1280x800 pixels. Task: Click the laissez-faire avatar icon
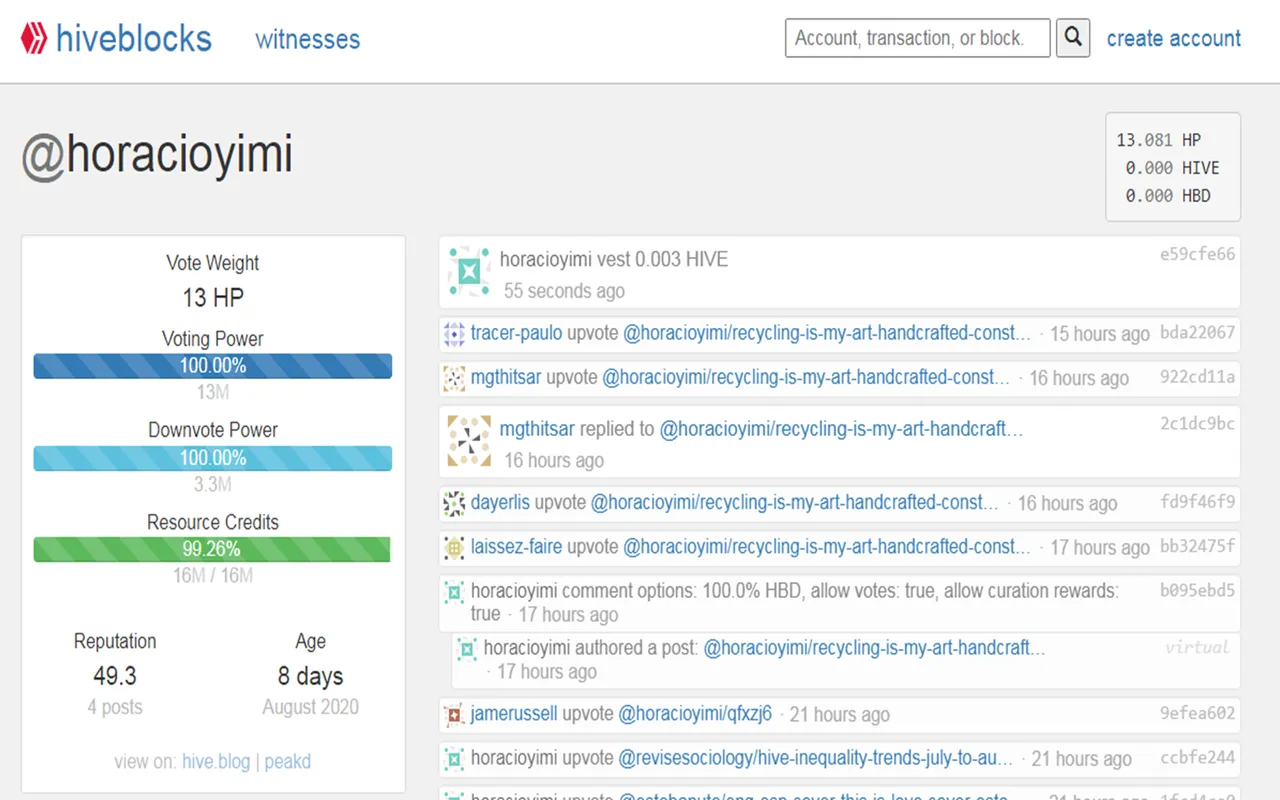tap(454, 547)
